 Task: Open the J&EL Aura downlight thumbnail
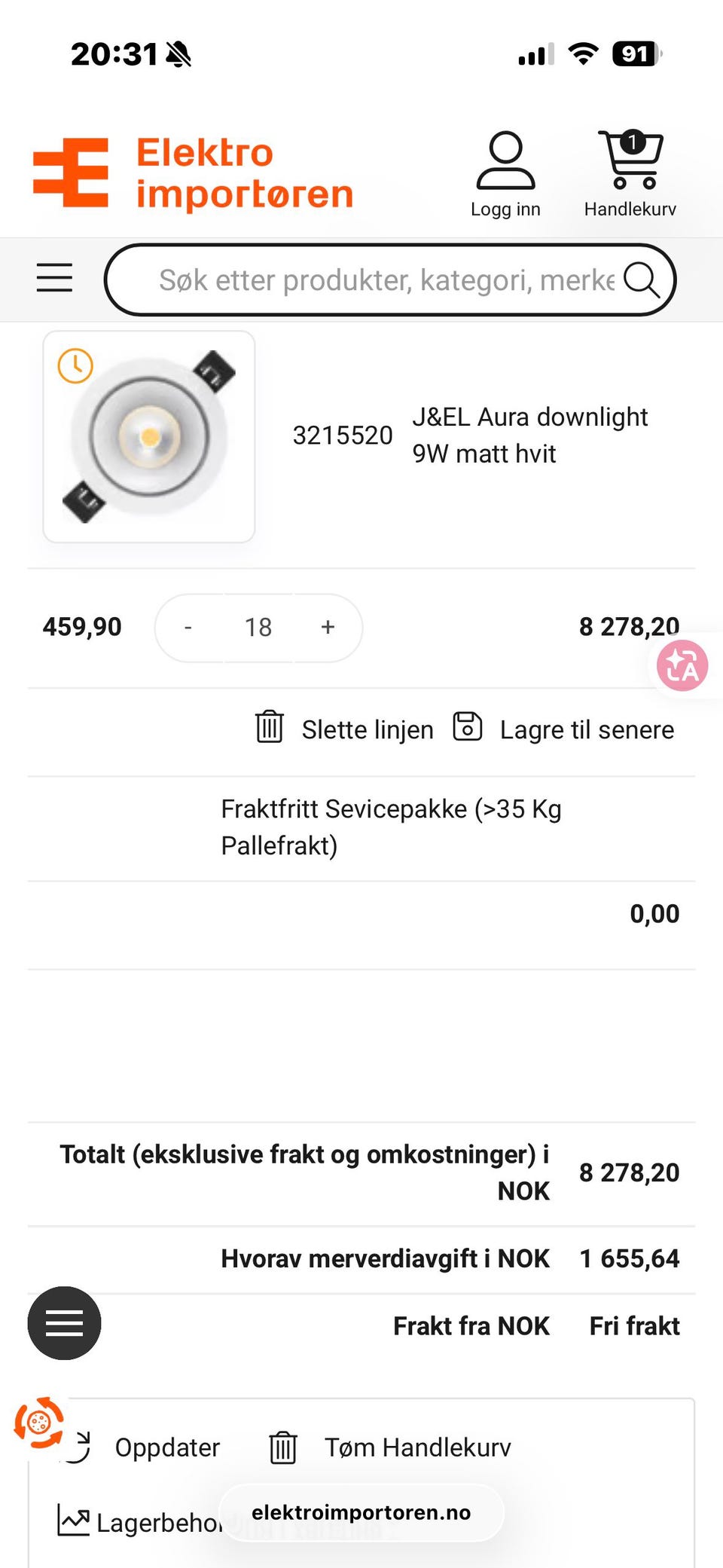[x=149, y=436]
